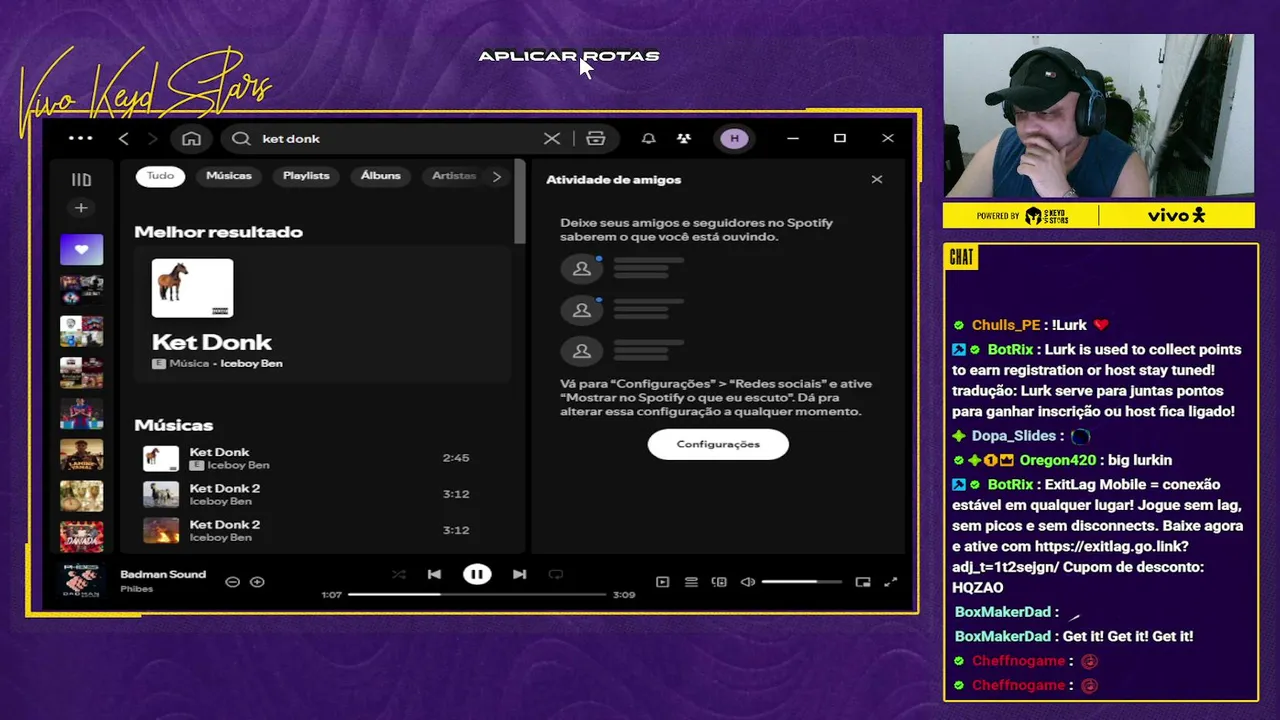Create playlist with the plus icon
Image resolution: width=1280 pixels, height=720 pixels.
[81, 208]
